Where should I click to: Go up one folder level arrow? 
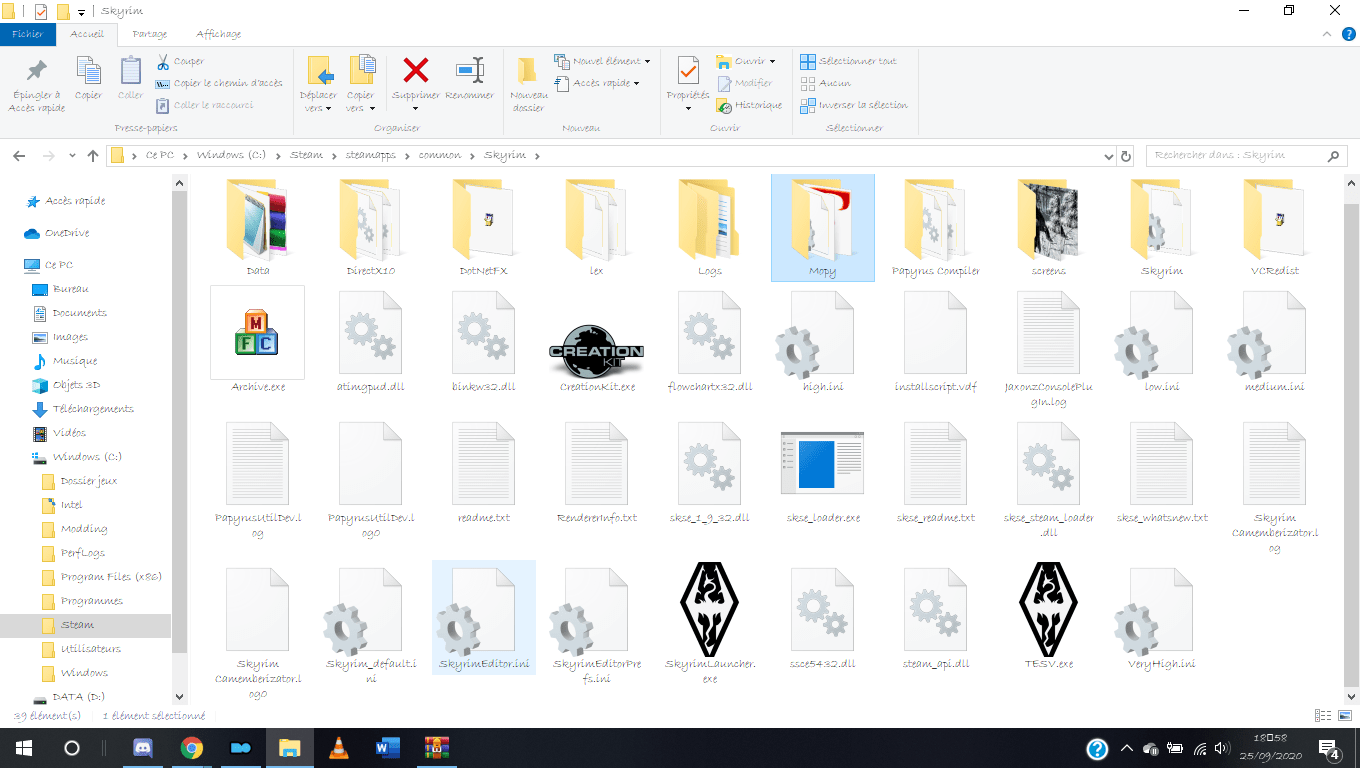93,156
